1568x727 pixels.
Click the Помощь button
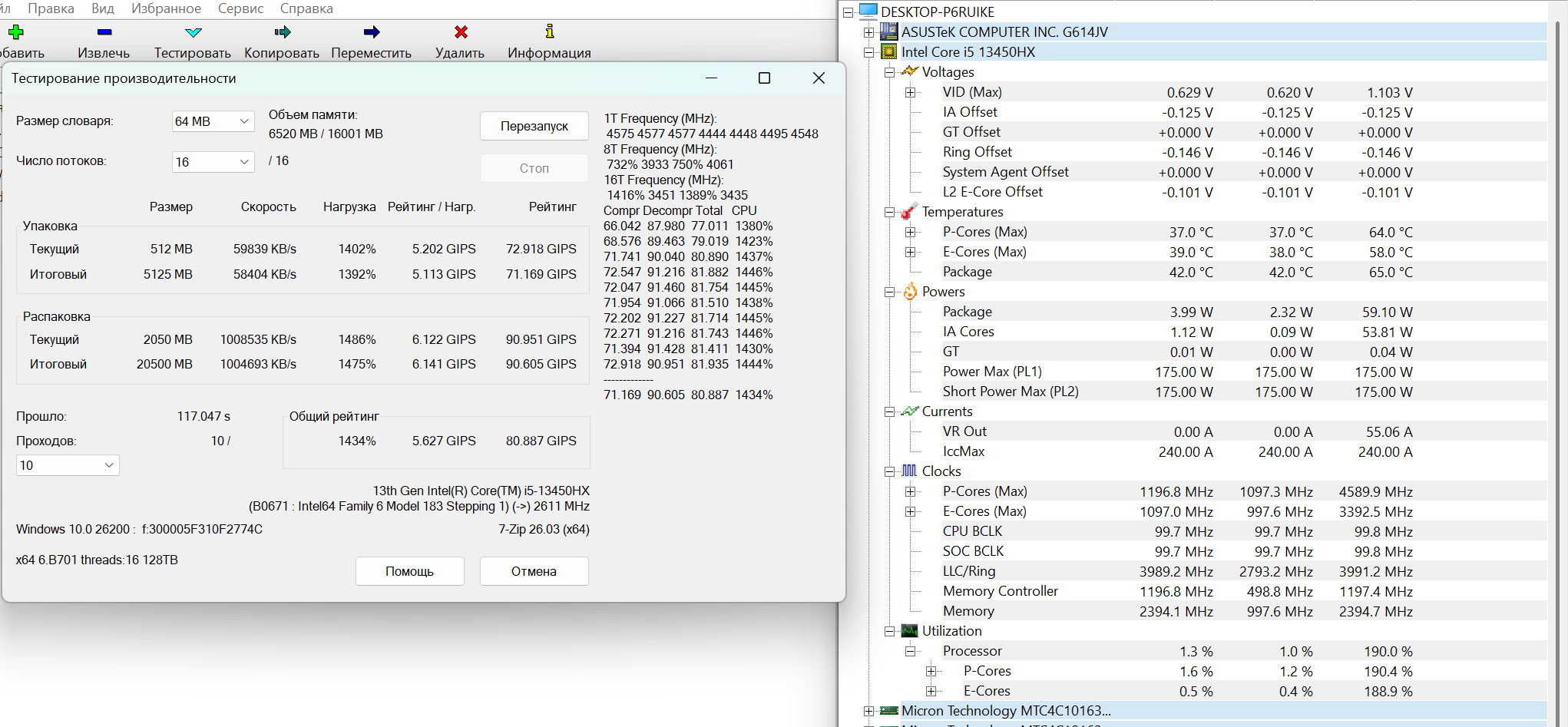(x=410, y=571)
